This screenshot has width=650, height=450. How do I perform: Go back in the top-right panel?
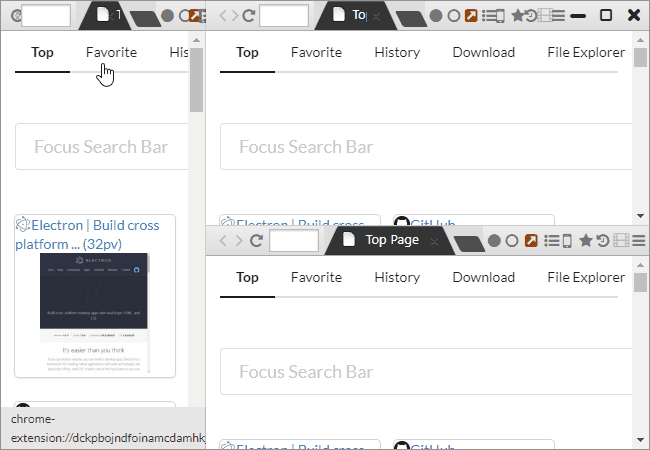coord(223,16)
